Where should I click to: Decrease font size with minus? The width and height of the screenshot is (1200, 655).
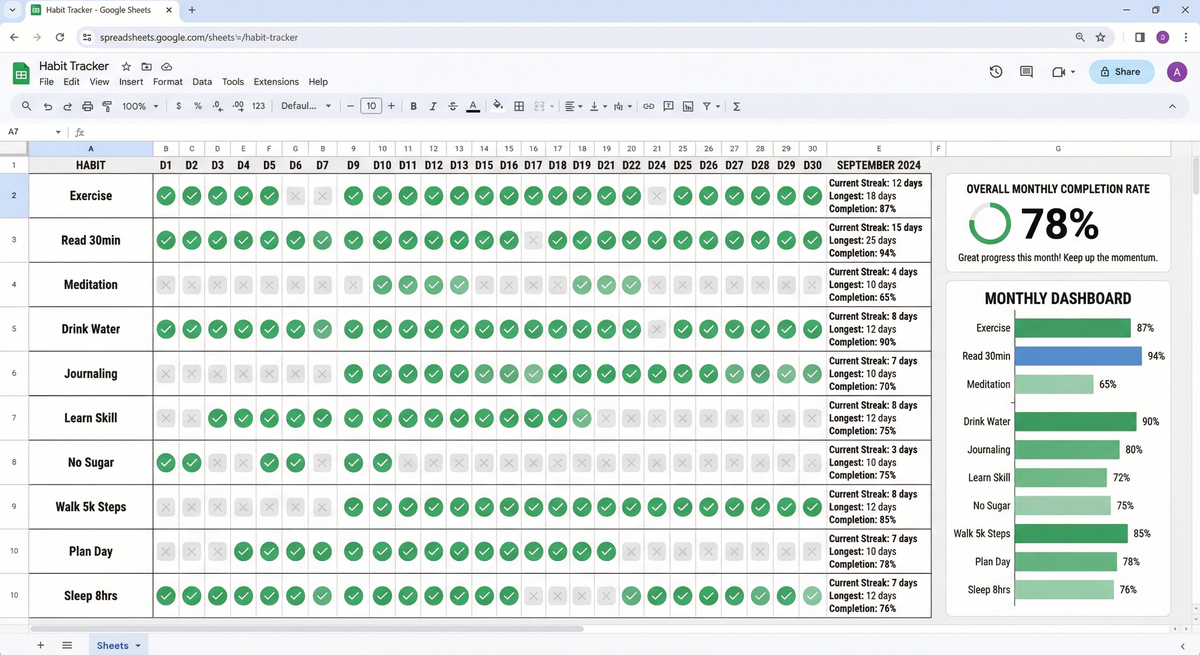350,106
